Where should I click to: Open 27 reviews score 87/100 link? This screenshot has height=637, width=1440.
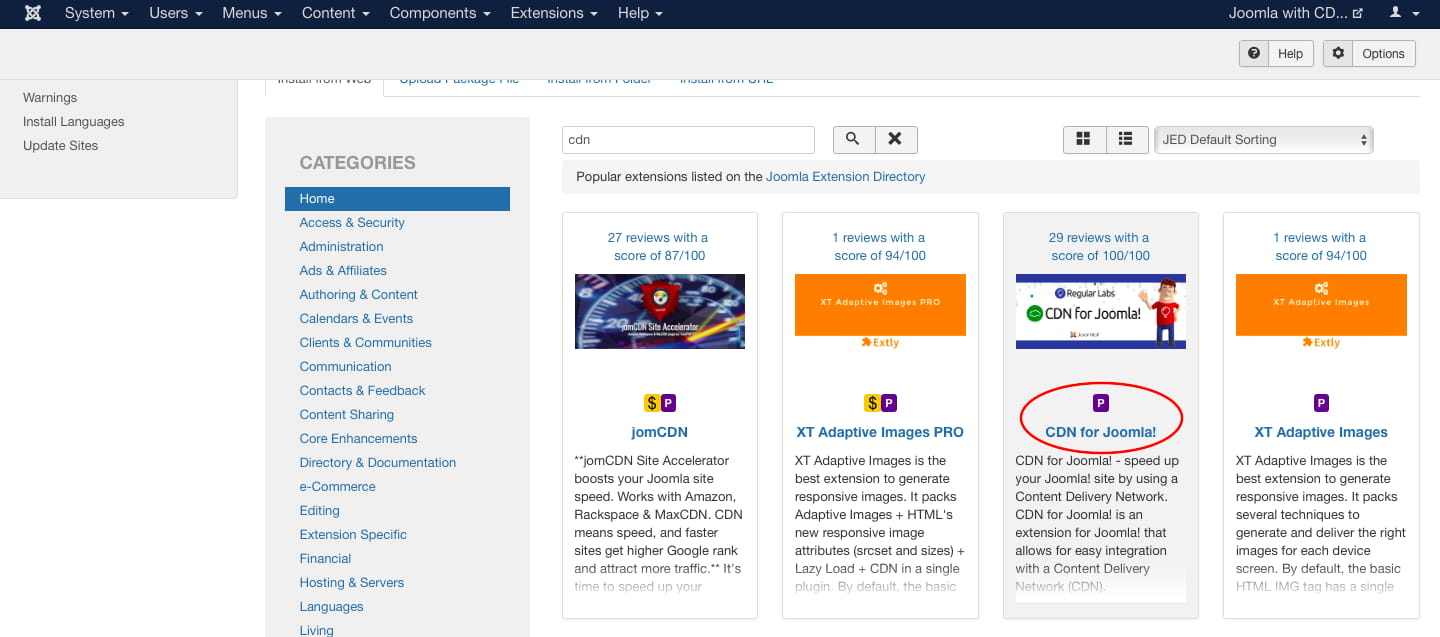pyautogui.click(x=660, y=247)
